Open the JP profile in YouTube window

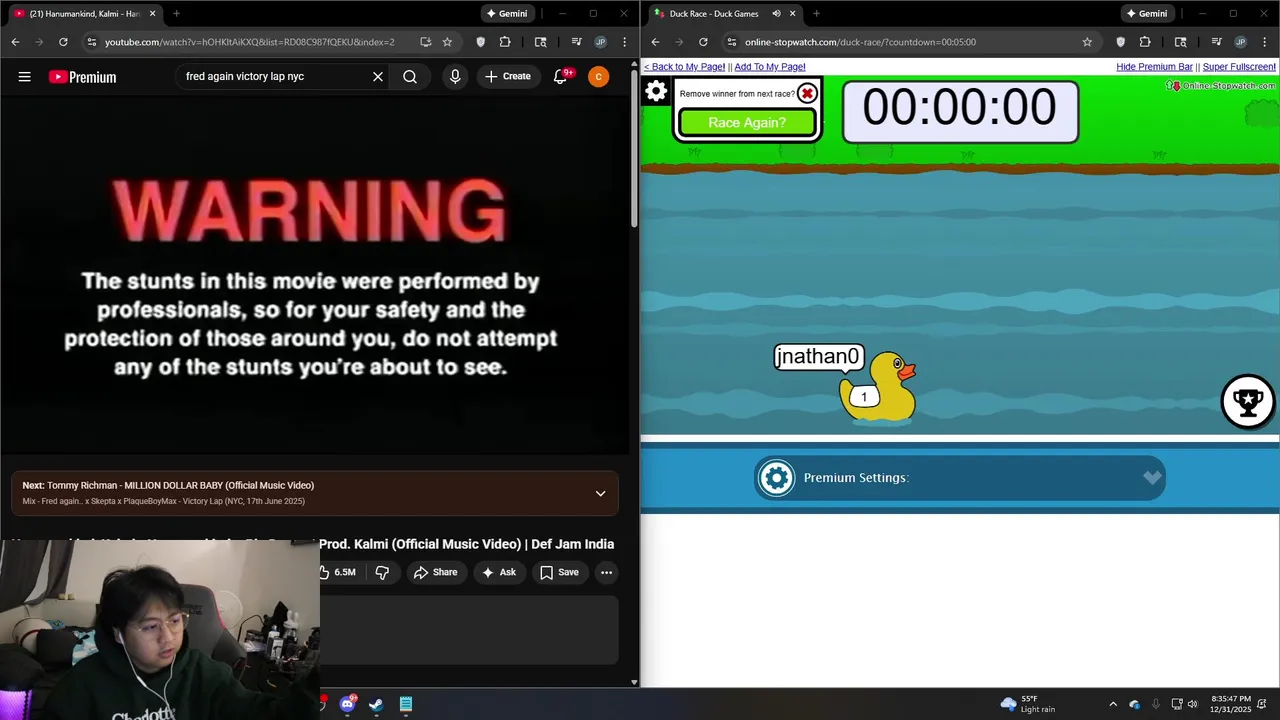tap(600, 42)
